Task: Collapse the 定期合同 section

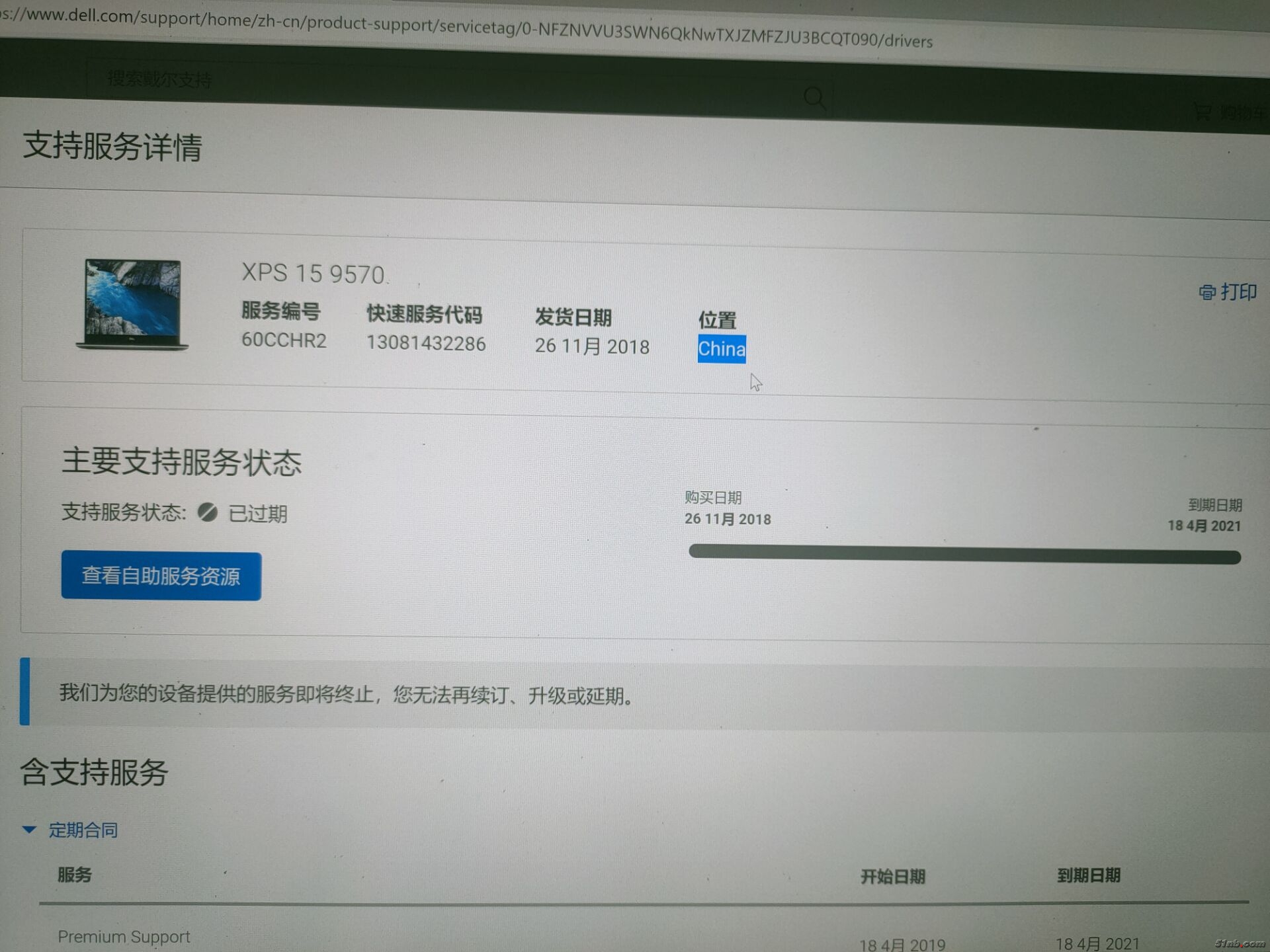Action: [x=70, y=830]
